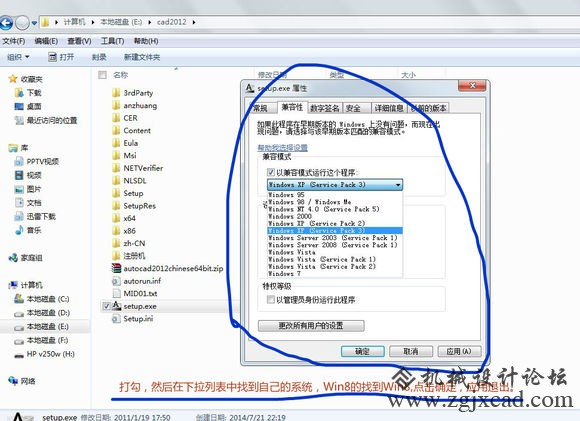Open the 组织 dropdown in the toolbar

pyautogui.click(x=18, y=57)
